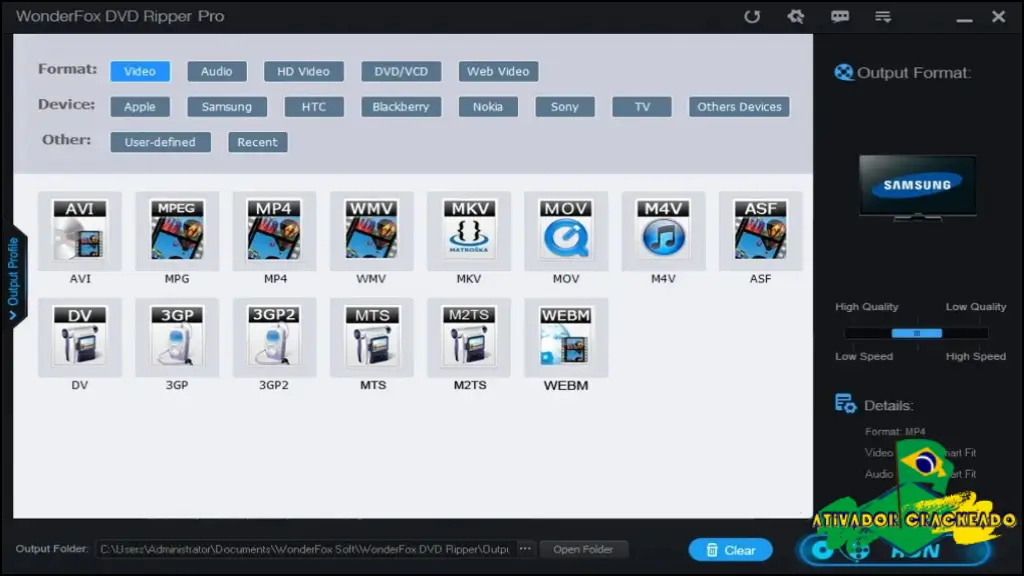Pick the MP4 format icon
The height and width of the screenshot is (576, 1024).
274,231
